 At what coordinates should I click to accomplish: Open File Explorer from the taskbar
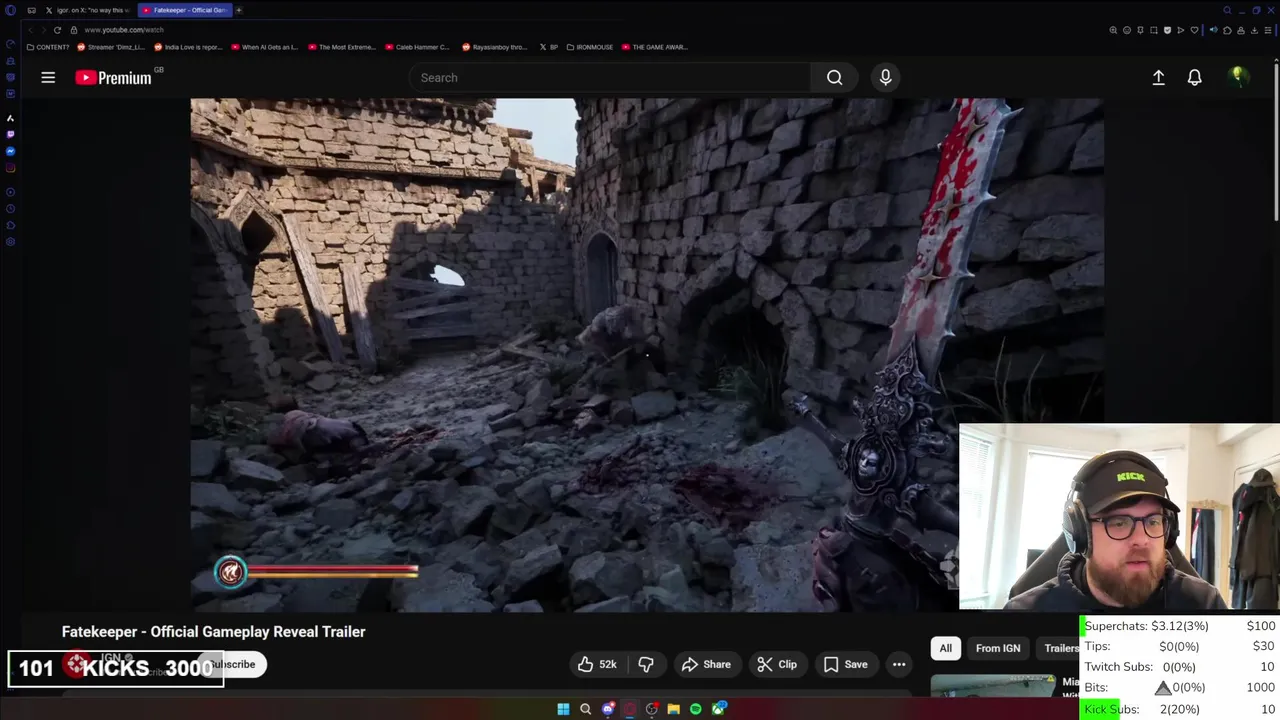click(674, 709)
